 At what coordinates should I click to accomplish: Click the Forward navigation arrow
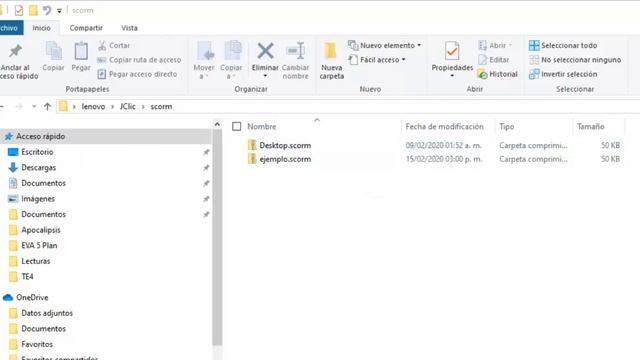[x=19, y=107]
